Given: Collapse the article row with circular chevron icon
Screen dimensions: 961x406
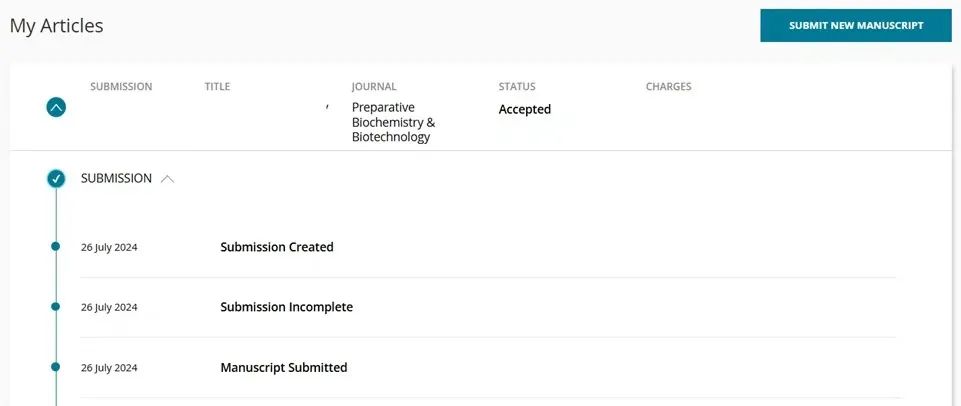Looking at the screenshot, I should (57, 107).
